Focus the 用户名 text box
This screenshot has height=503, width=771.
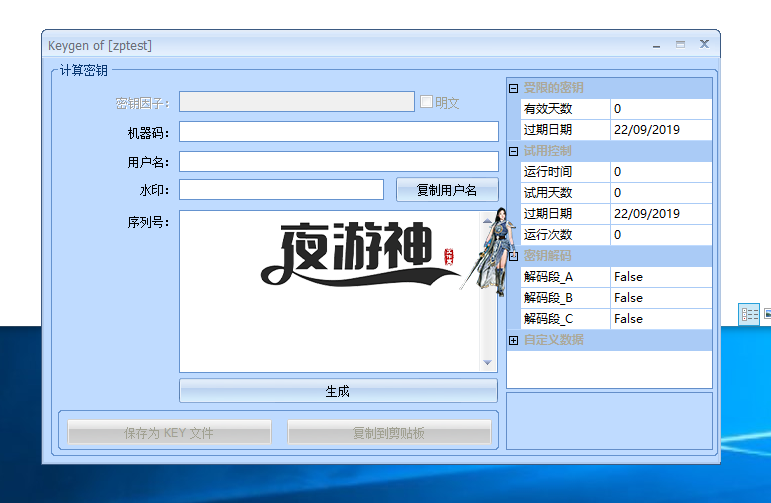tap(339, 162)
